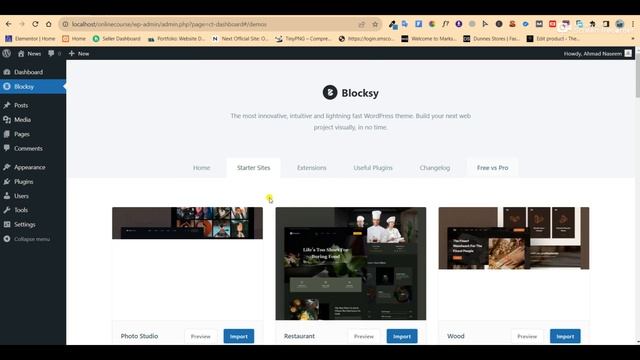Screen dimensions: 640x360
Task: Click the browser forward arrow
Action: pos(22,24)
